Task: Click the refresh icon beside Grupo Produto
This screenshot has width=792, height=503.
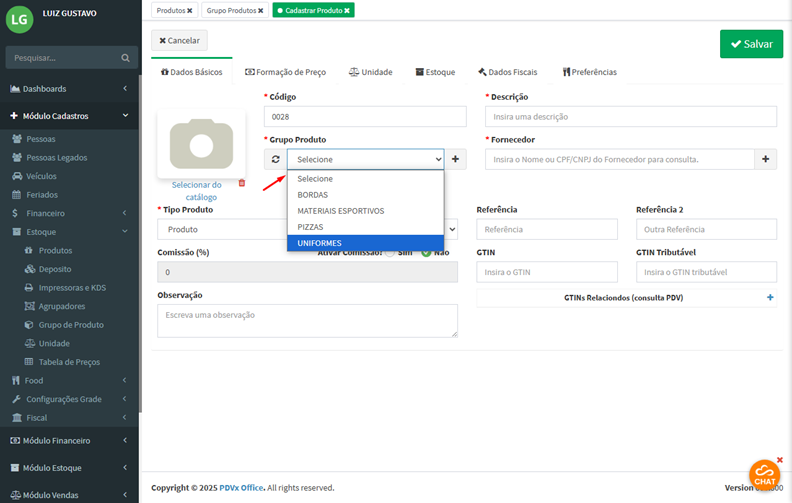Action: 275,159
